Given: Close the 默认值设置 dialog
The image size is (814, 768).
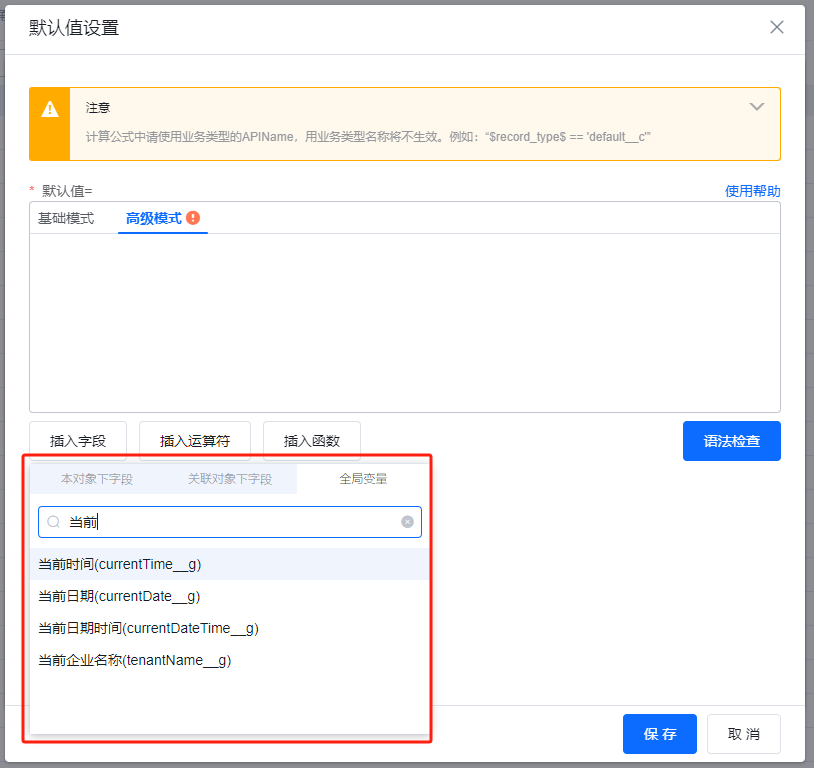Looking at the screenshot, I should (x=777, y=27).
